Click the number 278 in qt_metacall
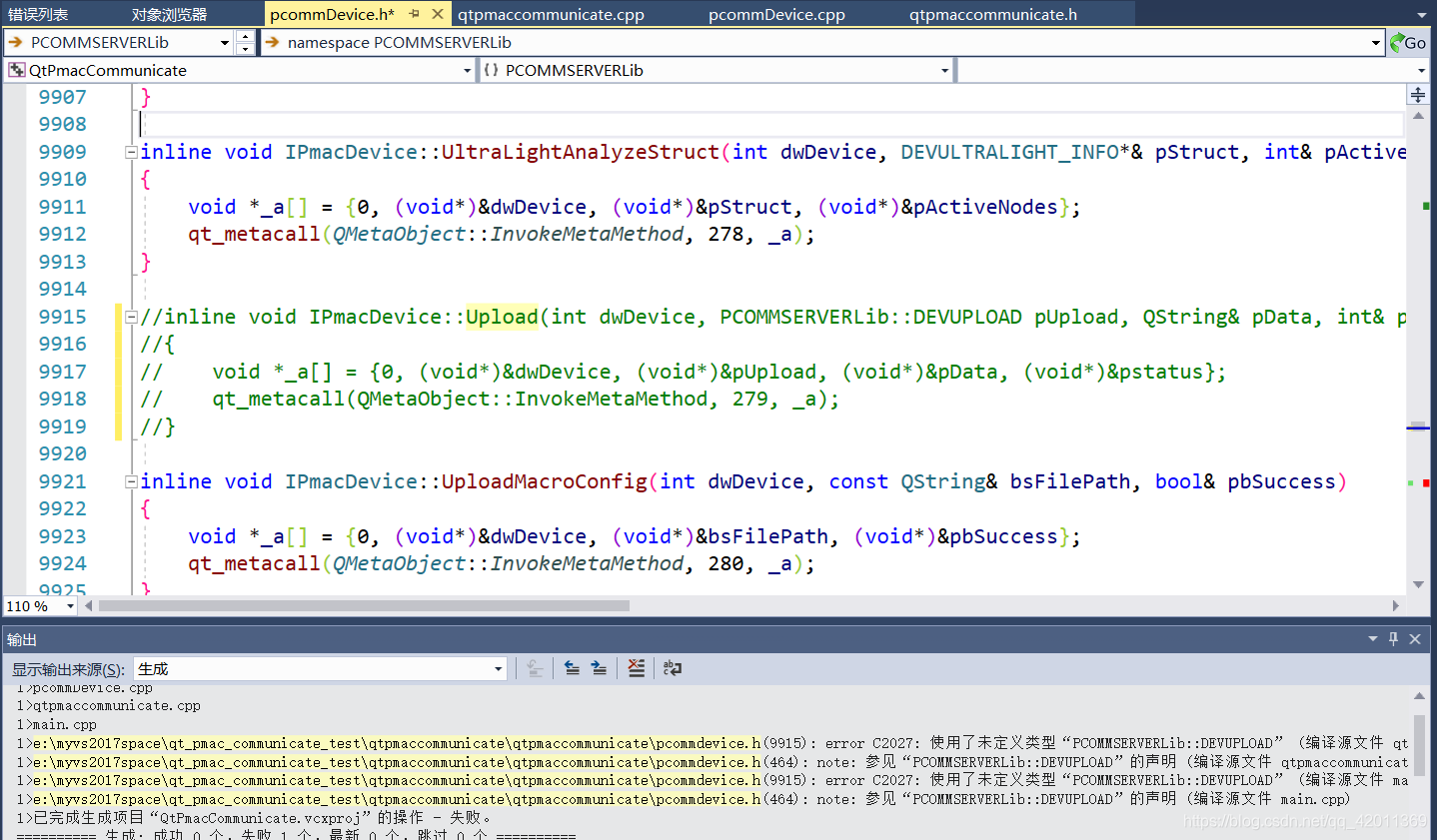 [x=725, y=234]
